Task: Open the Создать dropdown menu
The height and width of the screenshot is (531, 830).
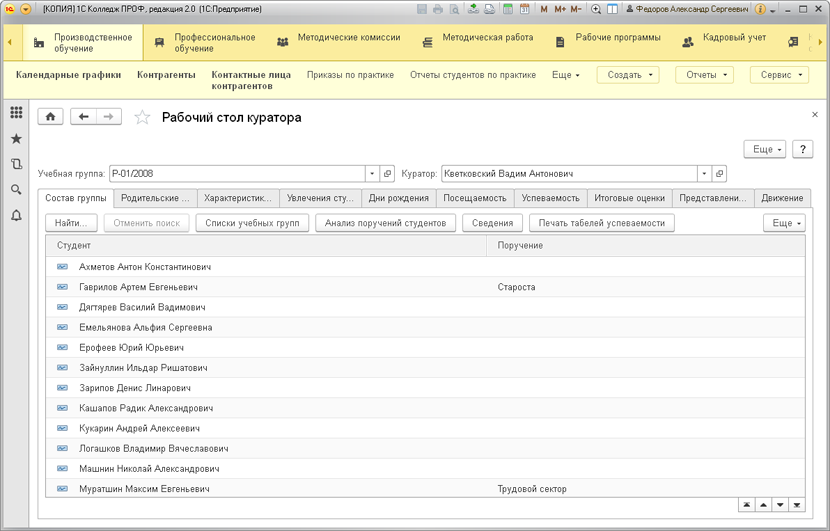Action: pyautogui.click(x=628, y=75)
